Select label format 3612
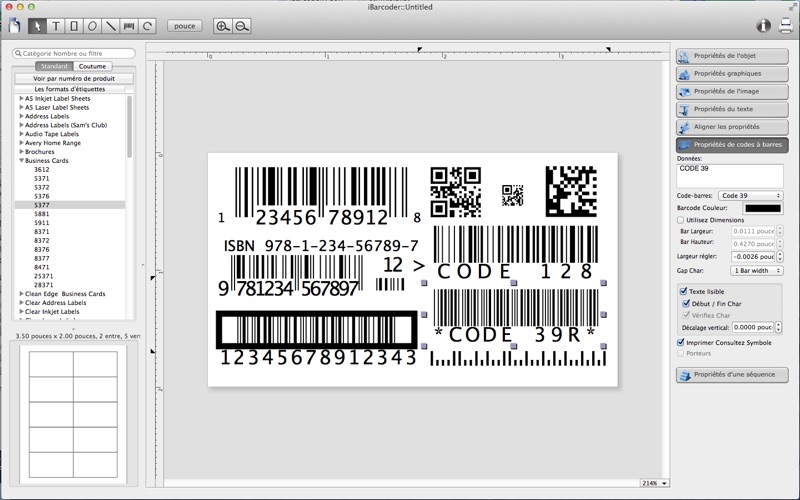Viewport: 800px width, 500px height. (42, 169)
